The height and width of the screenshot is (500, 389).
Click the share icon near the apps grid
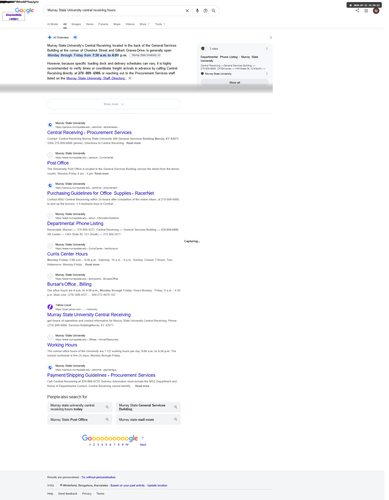[357, 11]
